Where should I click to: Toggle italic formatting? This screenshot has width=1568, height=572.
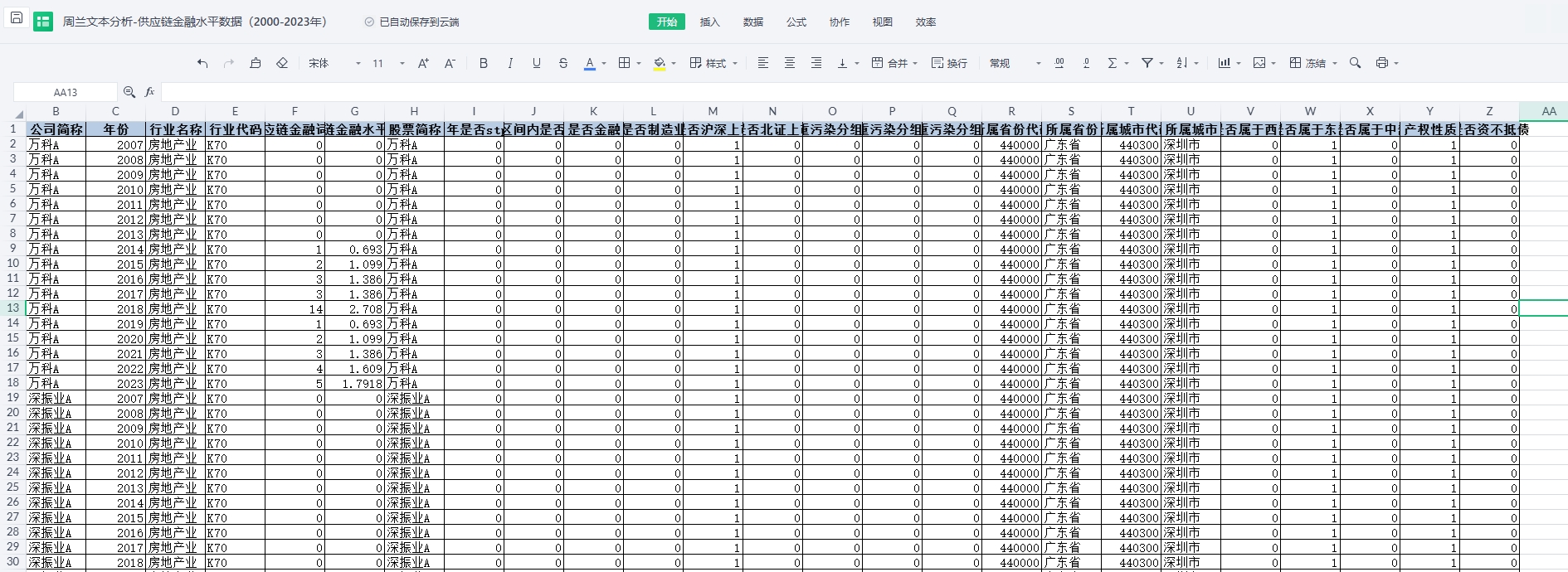coord(510,63)
